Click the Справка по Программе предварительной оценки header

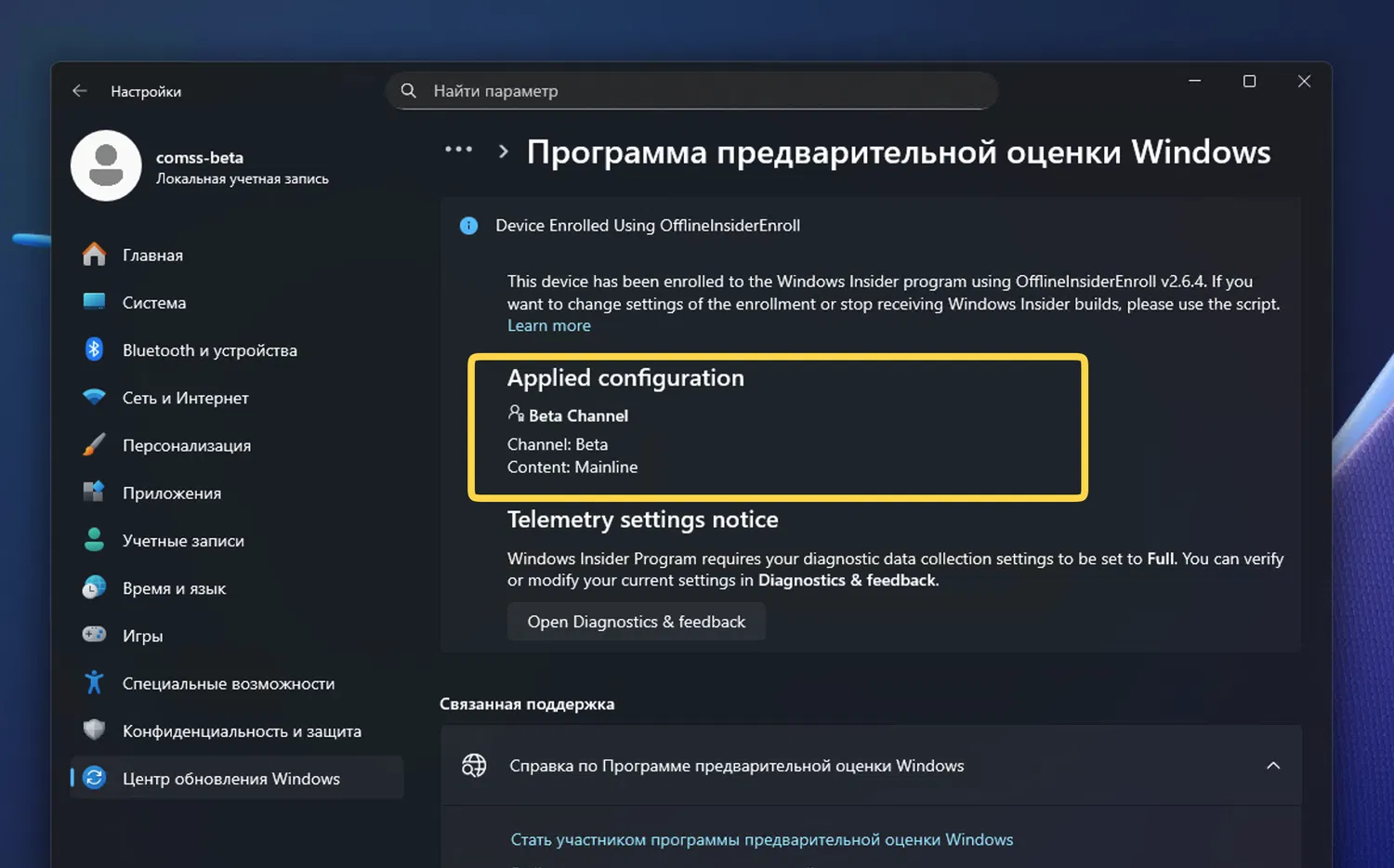tap(871, 765)
